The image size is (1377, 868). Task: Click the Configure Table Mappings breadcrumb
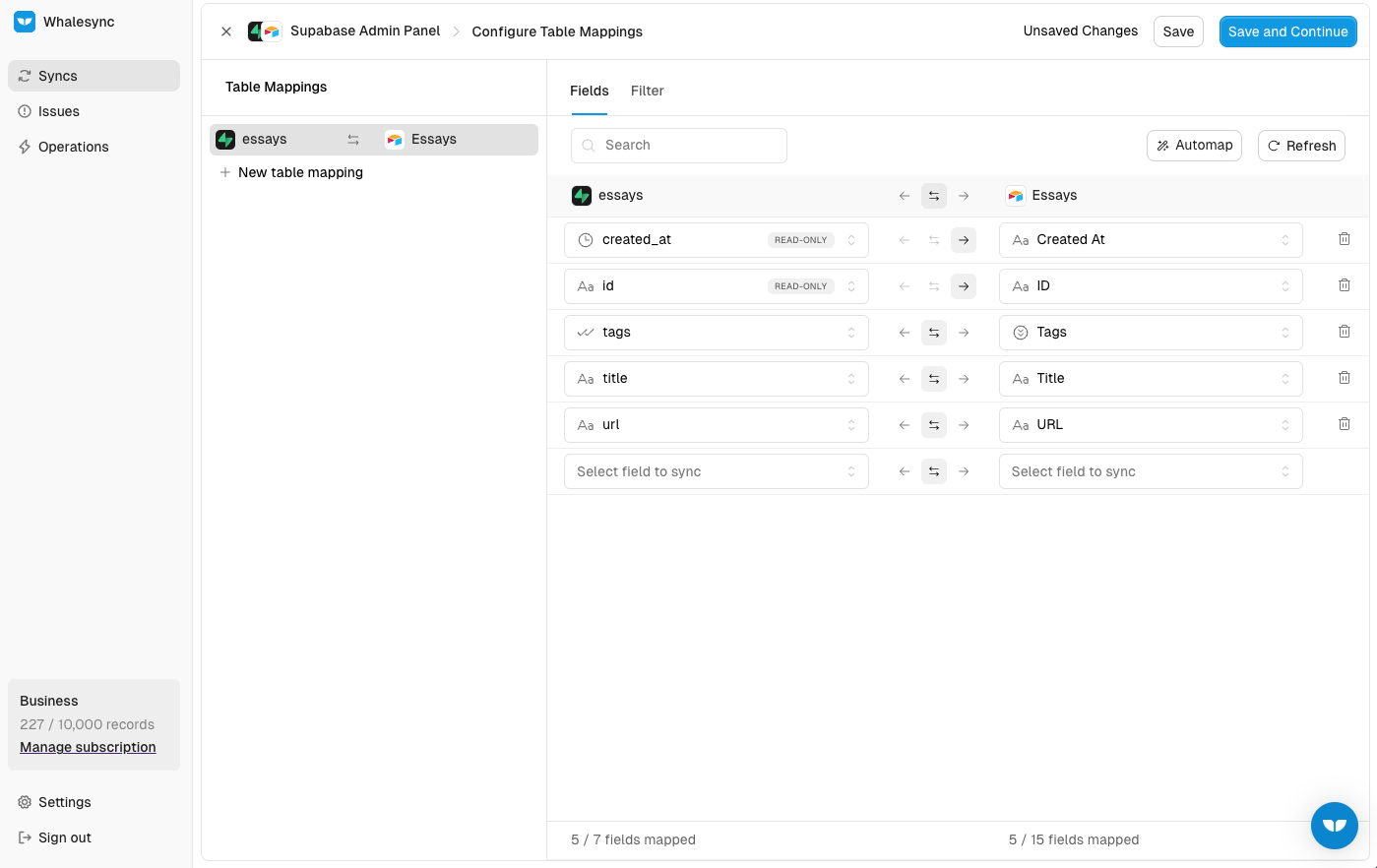point(557,31)
